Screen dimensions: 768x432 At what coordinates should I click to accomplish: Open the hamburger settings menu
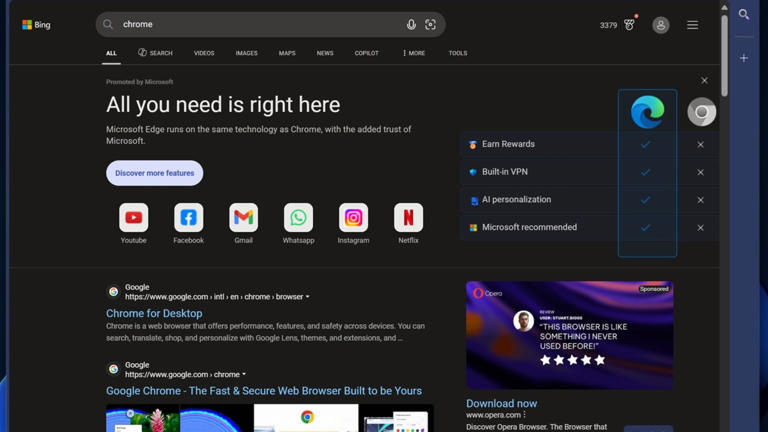point(692,25)
